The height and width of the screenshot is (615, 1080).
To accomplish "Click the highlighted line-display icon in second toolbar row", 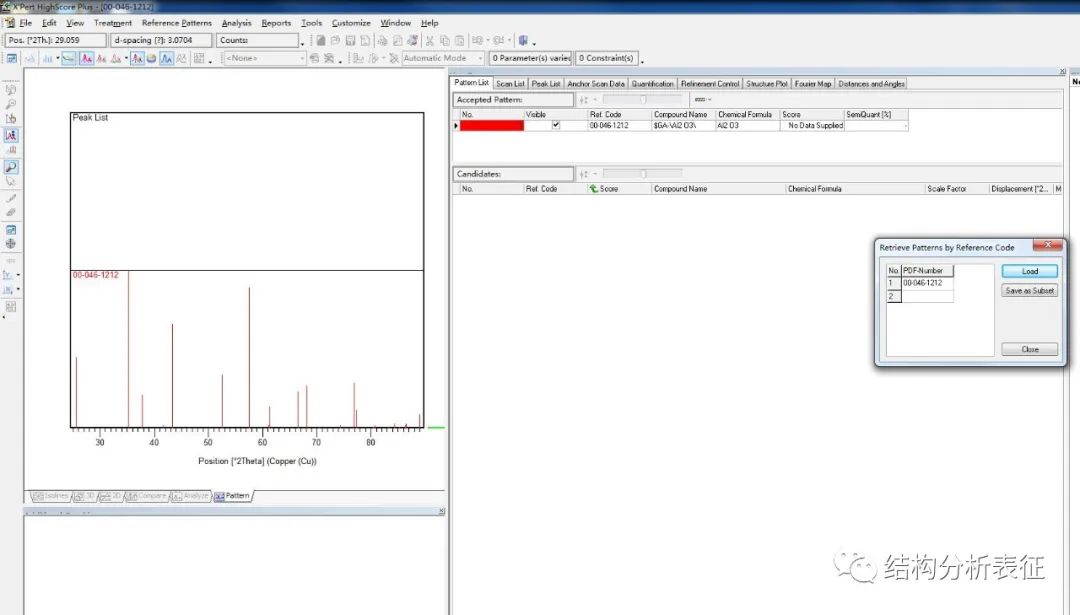I will click(x=68, y=59).
